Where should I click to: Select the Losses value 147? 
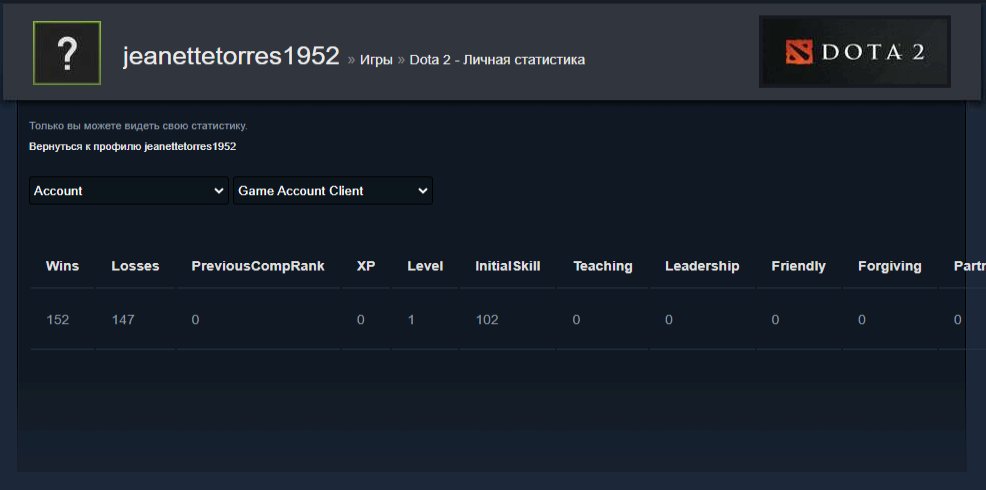123,320
